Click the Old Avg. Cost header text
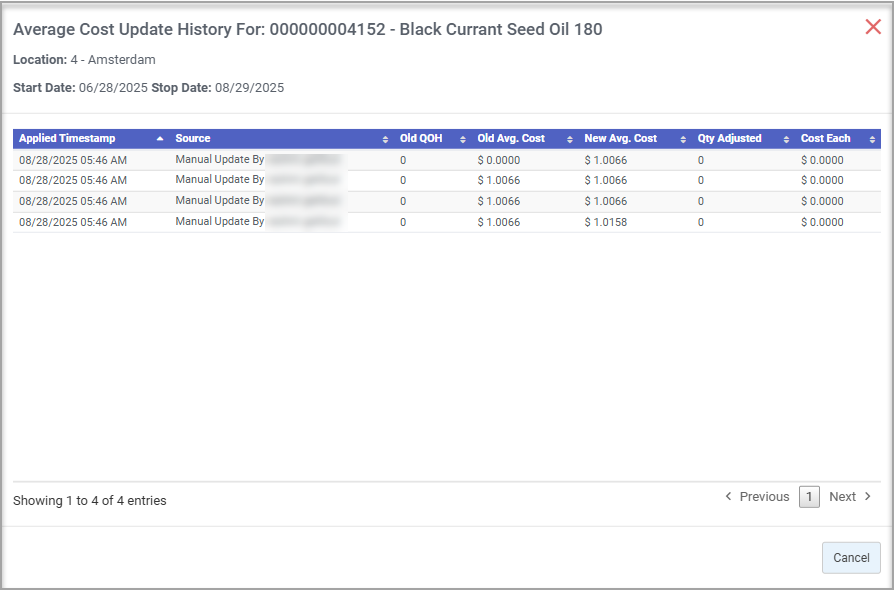Viewport: 894px width, 590px height. coord(511,139)
